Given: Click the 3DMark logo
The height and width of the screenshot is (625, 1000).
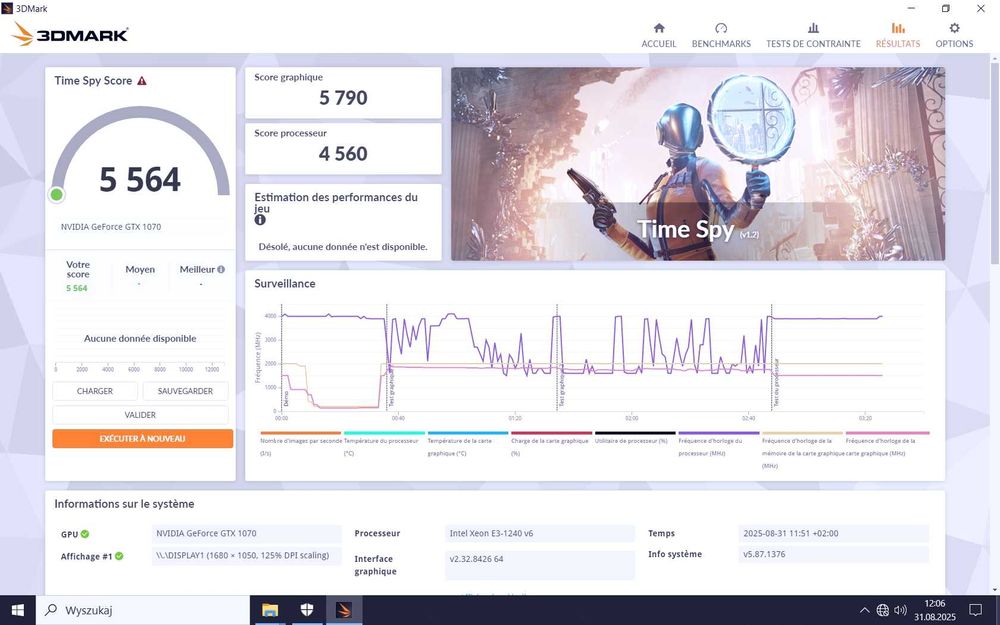Looking at the screenshot, I should click(70, 34).
